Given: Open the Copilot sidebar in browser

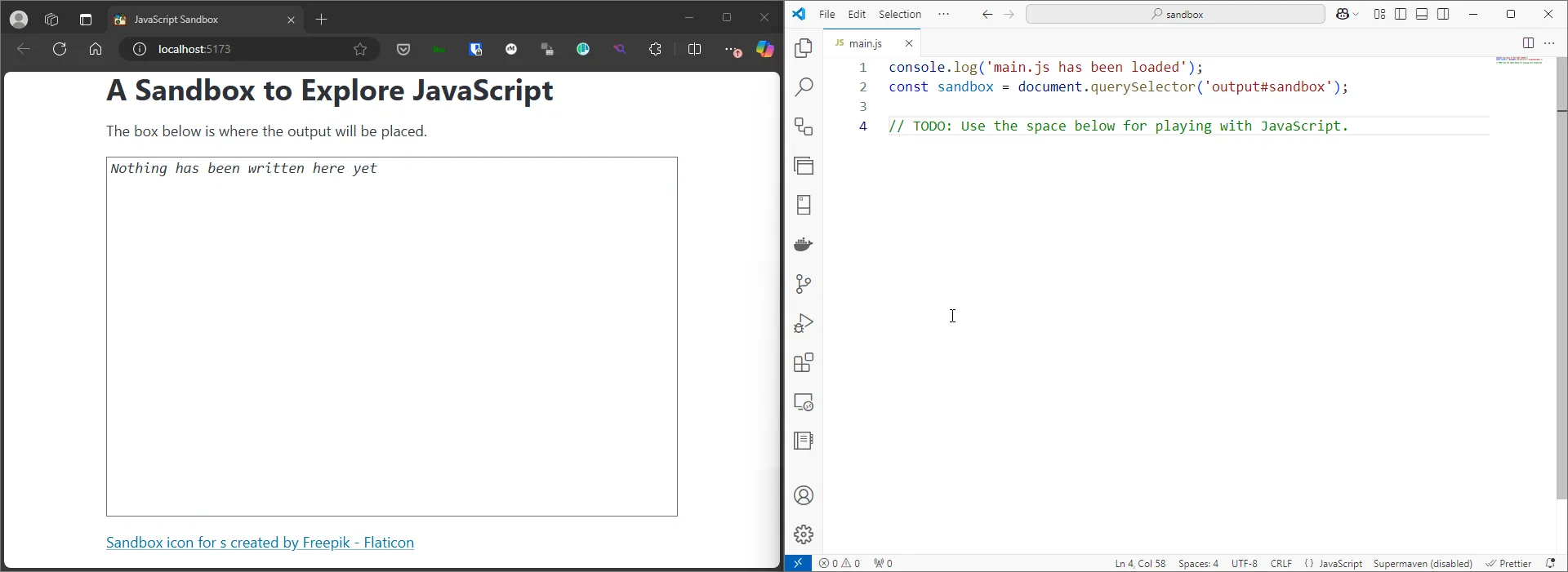Looking at the screenshot, I should coord(765,49).
